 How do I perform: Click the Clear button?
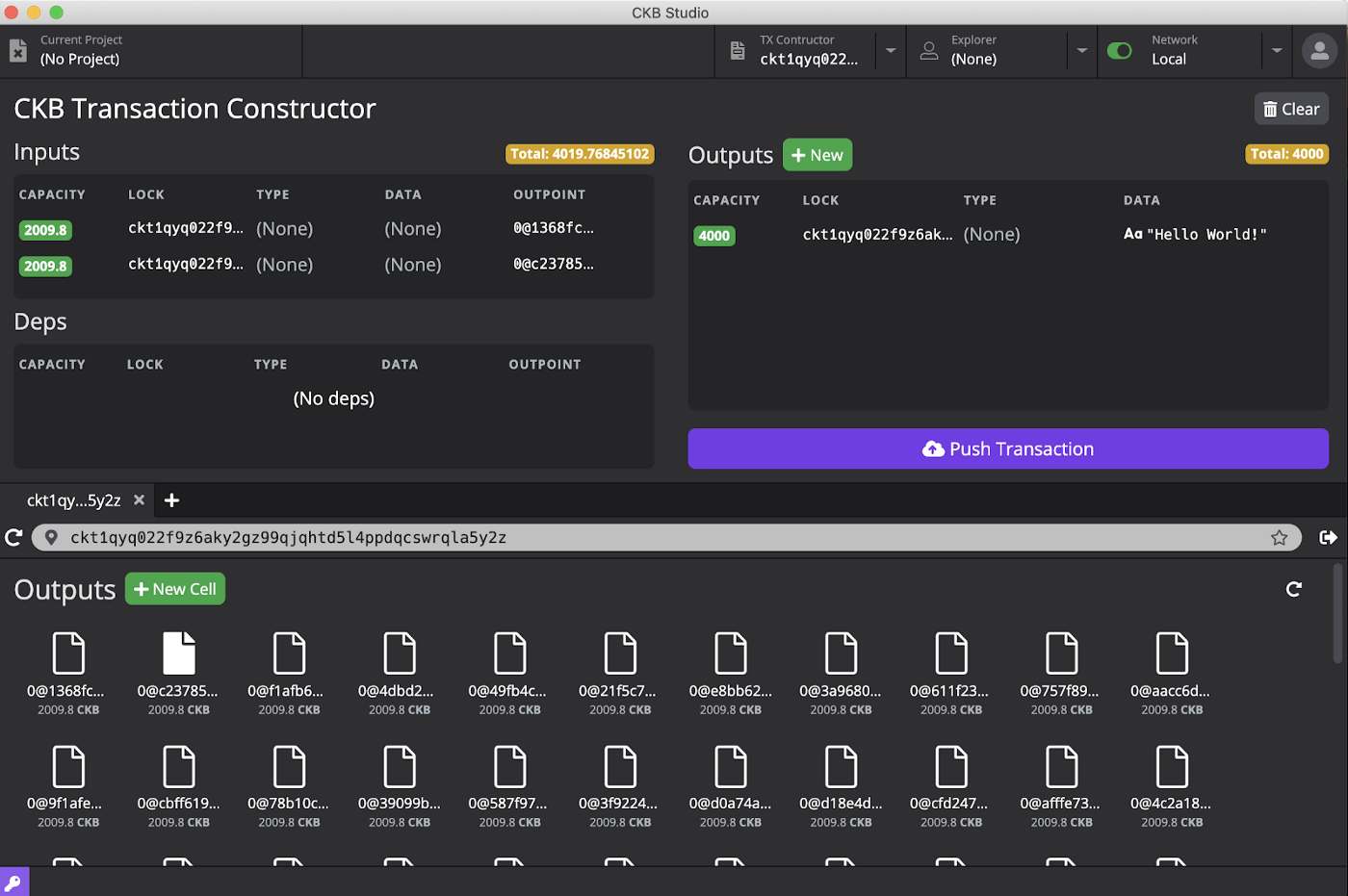(1291, 109)
